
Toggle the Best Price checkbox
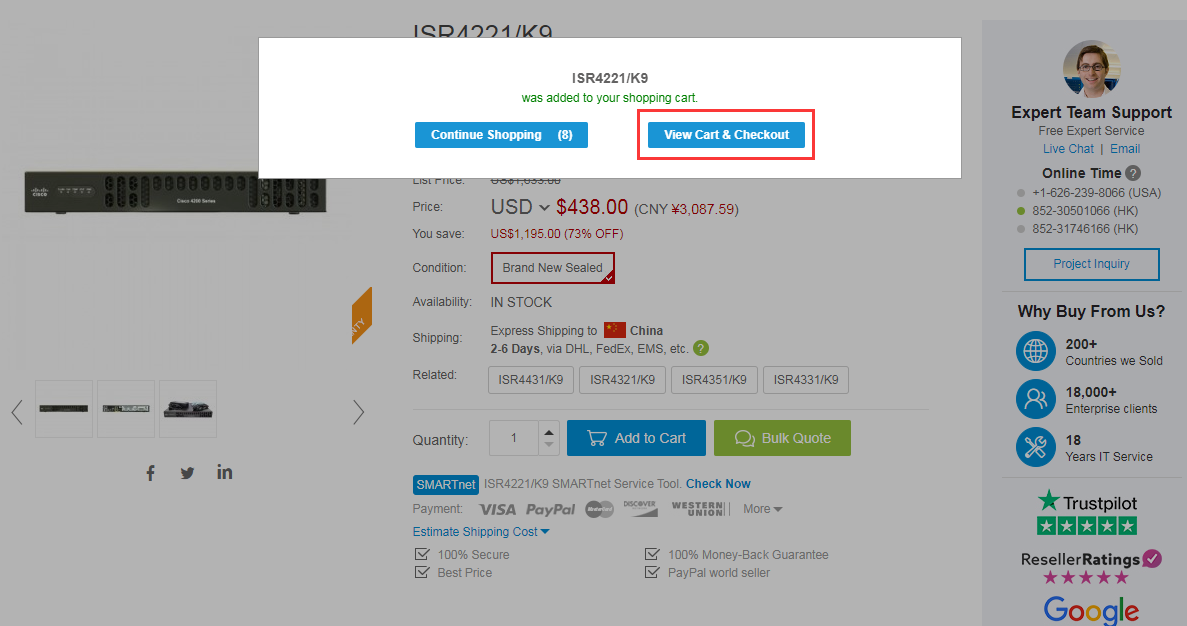[x=421, y=572]
